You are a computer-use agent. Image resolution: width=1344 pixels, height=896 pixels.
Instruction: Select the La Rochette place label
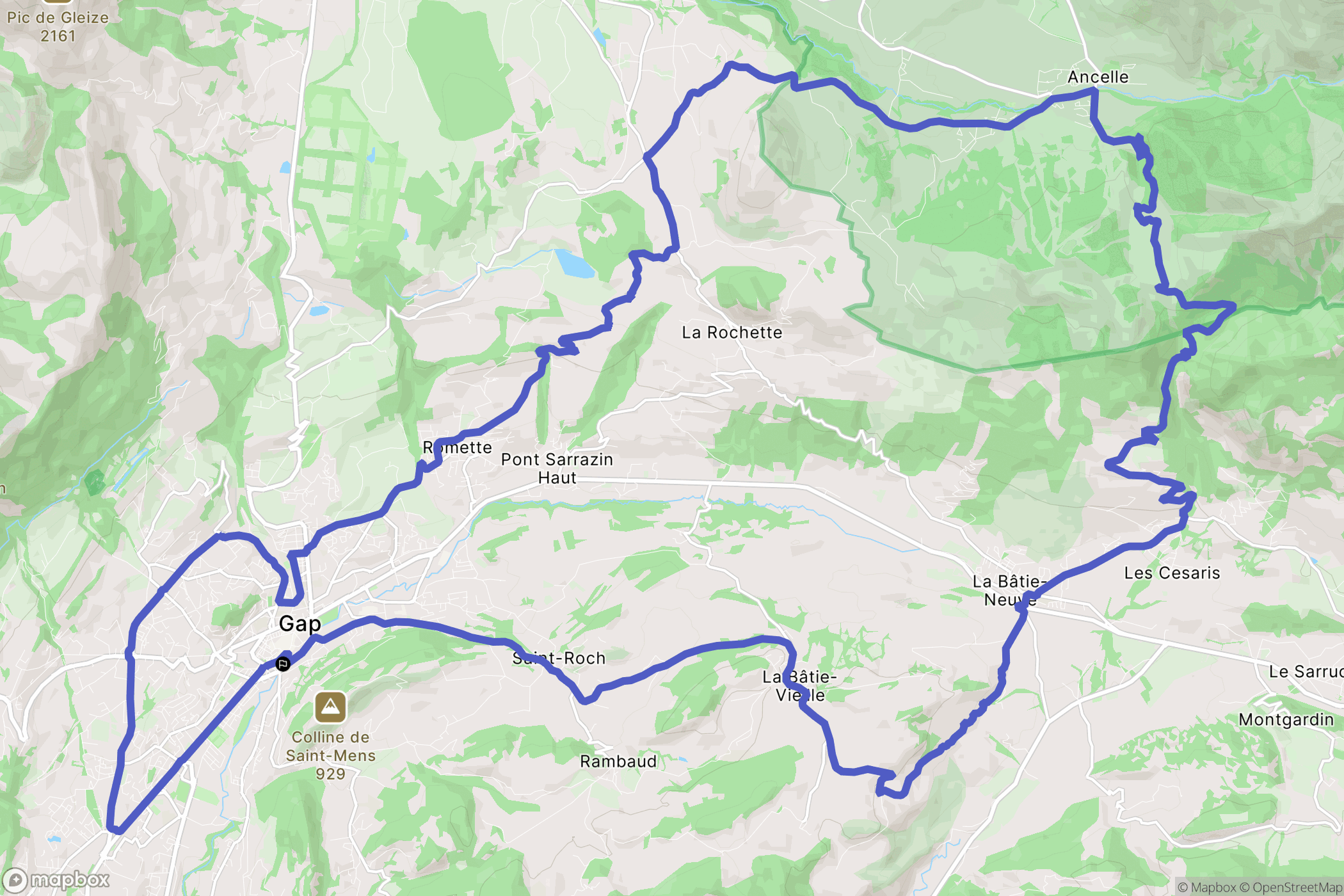click(732, 332)
